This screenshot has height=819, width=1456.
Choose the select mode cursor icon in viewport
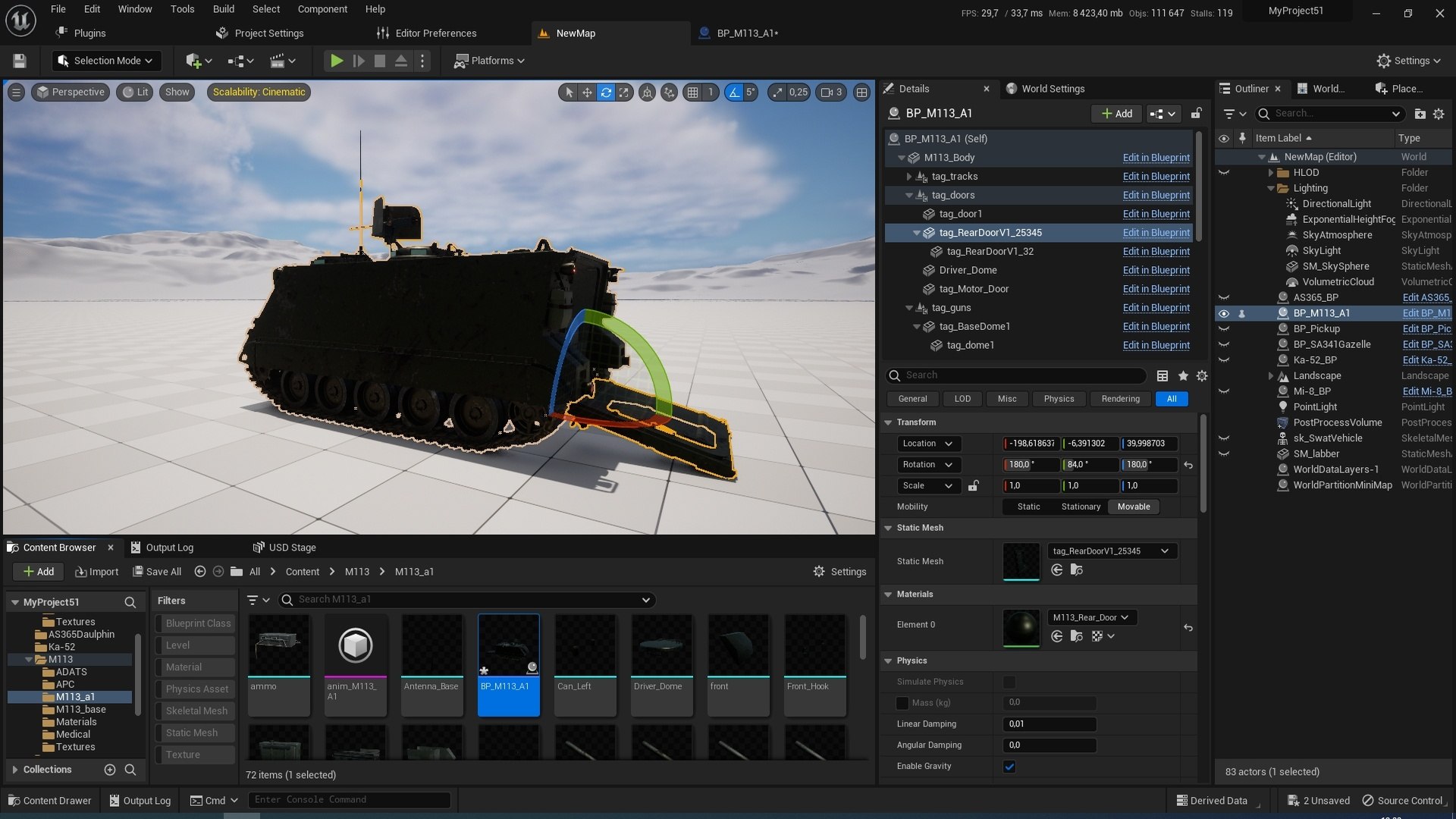[569, 93]
